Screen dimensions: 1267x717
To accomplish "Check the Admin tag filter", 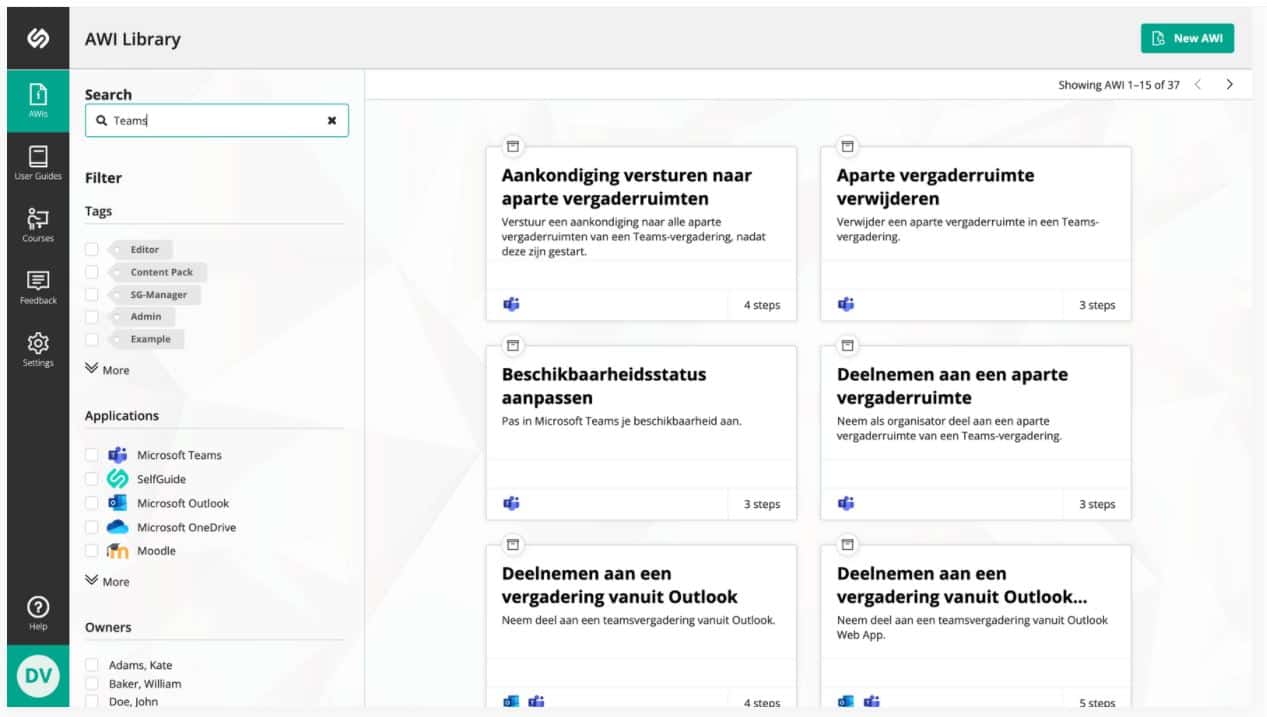I will pyautogui.click(x=92, y=316).
